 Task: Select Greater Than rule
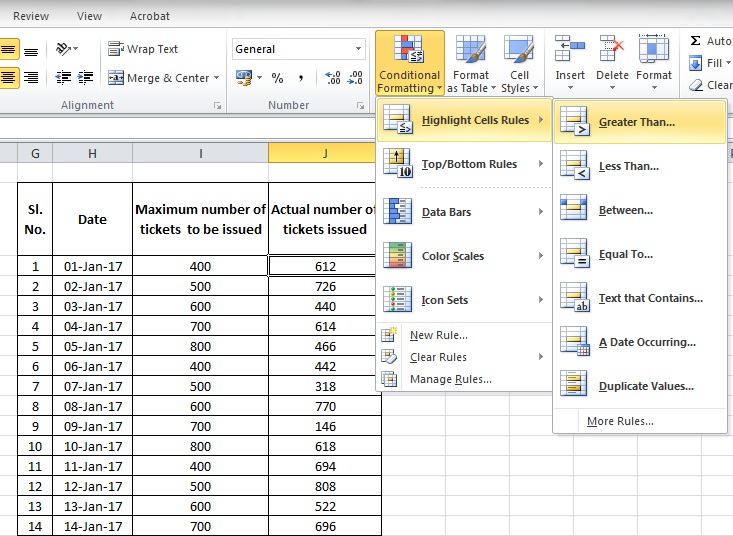640,122
